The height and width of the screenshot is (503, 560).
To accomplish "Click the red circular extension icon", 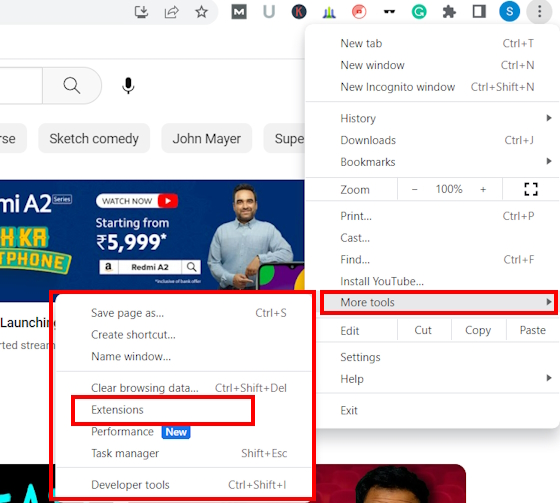I will [359, 12].
